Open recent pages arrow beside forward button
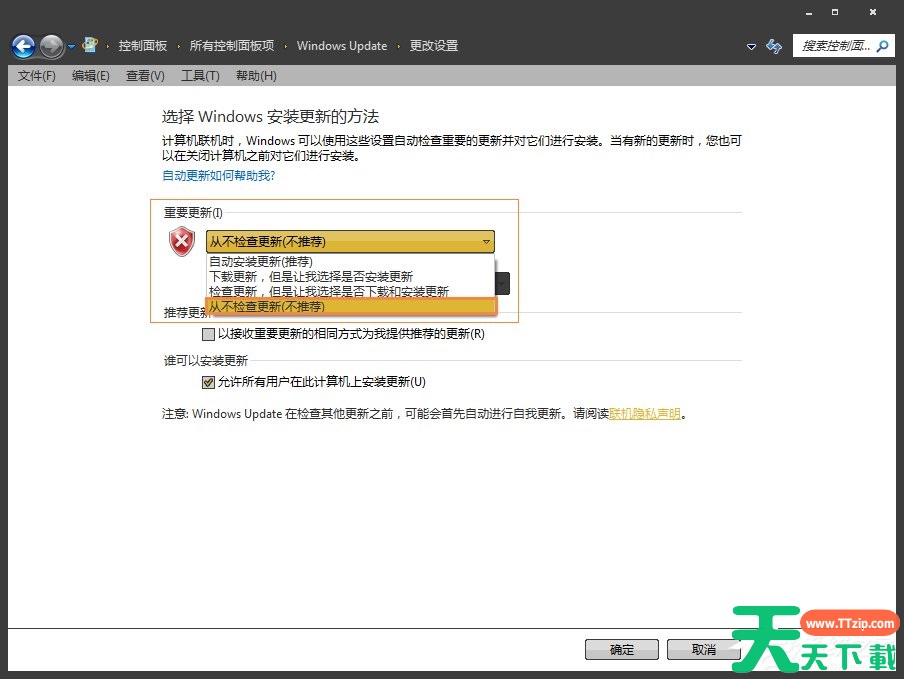 click(71, 47)
